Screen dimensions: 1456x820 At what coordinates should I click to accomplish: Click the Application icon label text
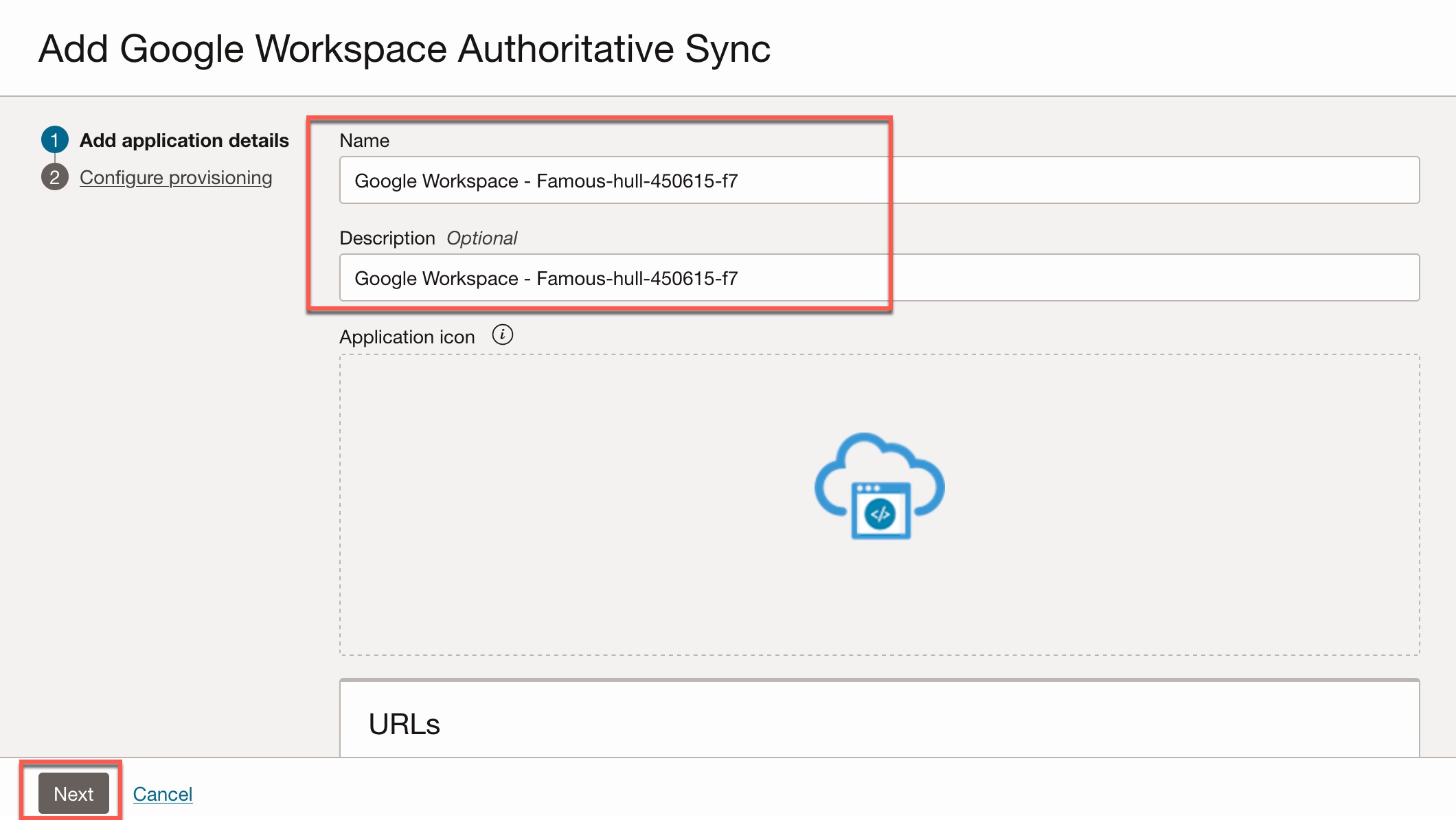click(407, 337)
